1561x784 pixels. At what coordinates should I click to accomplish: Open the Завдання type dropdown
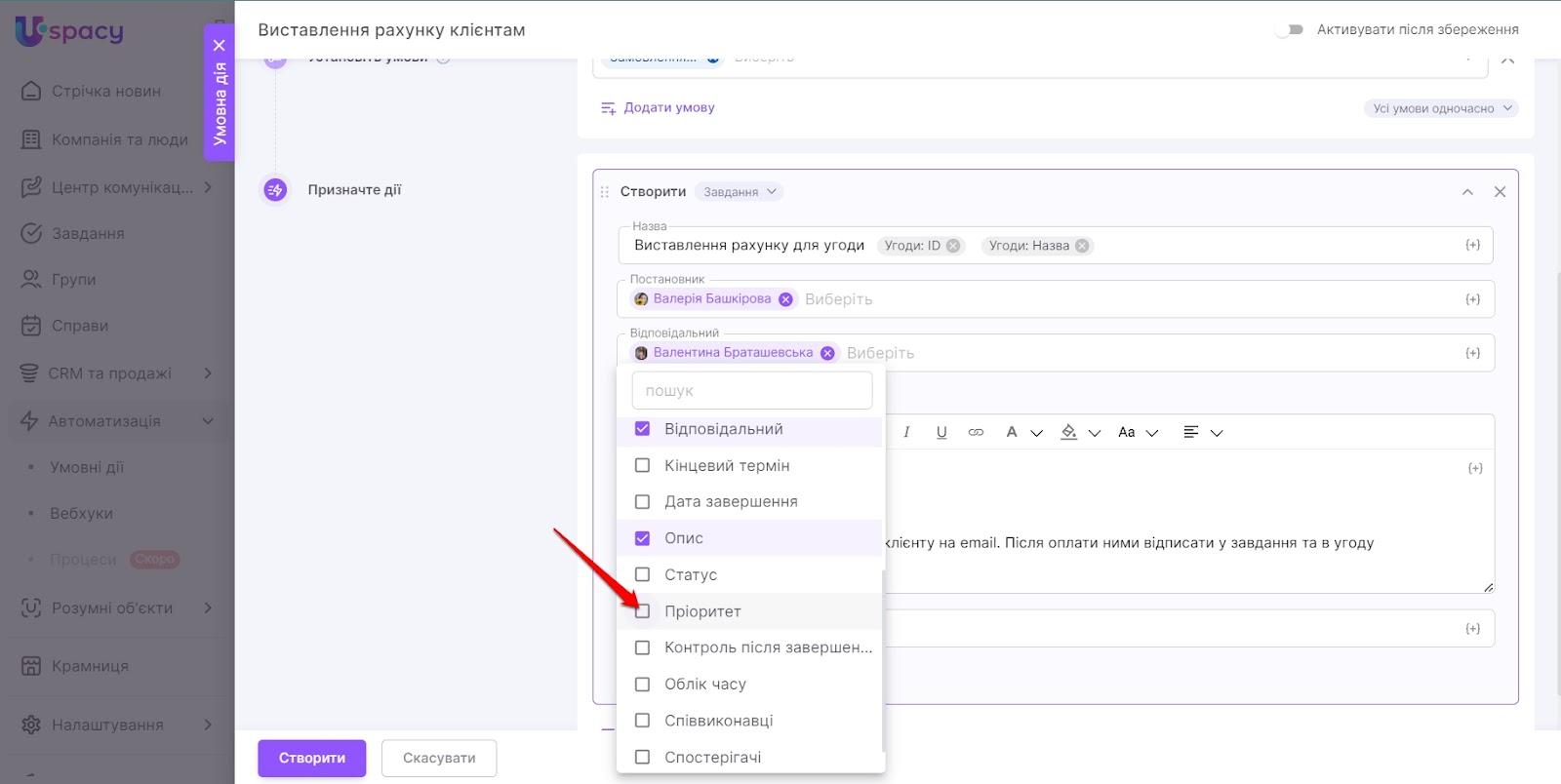(x=740, y=192)
